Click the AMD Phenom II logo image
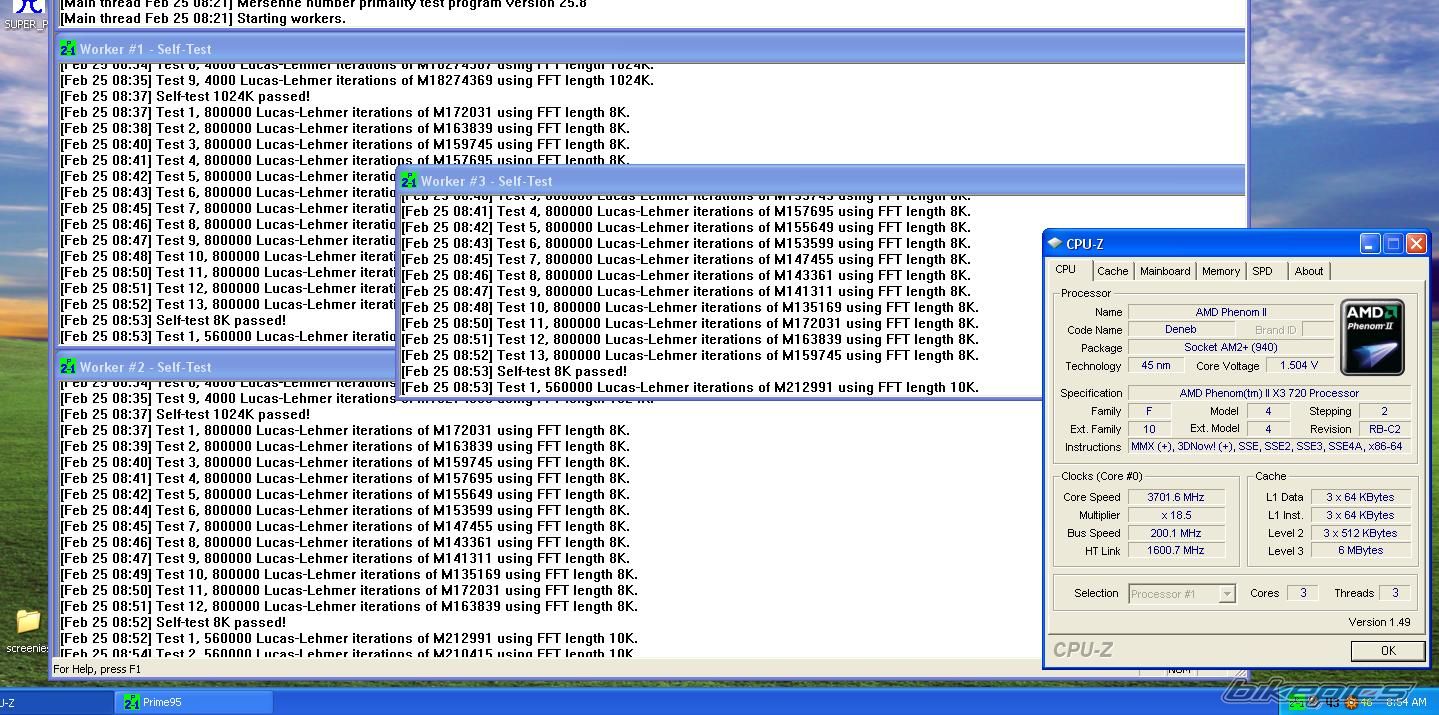 point(1372,337)
